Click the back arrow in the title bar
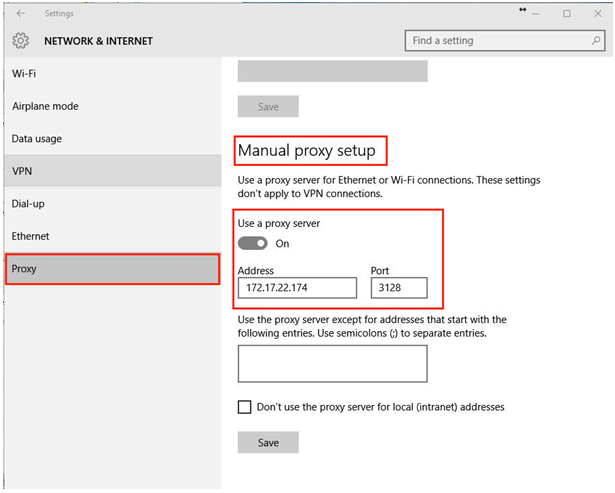 [x=21, y=14]
